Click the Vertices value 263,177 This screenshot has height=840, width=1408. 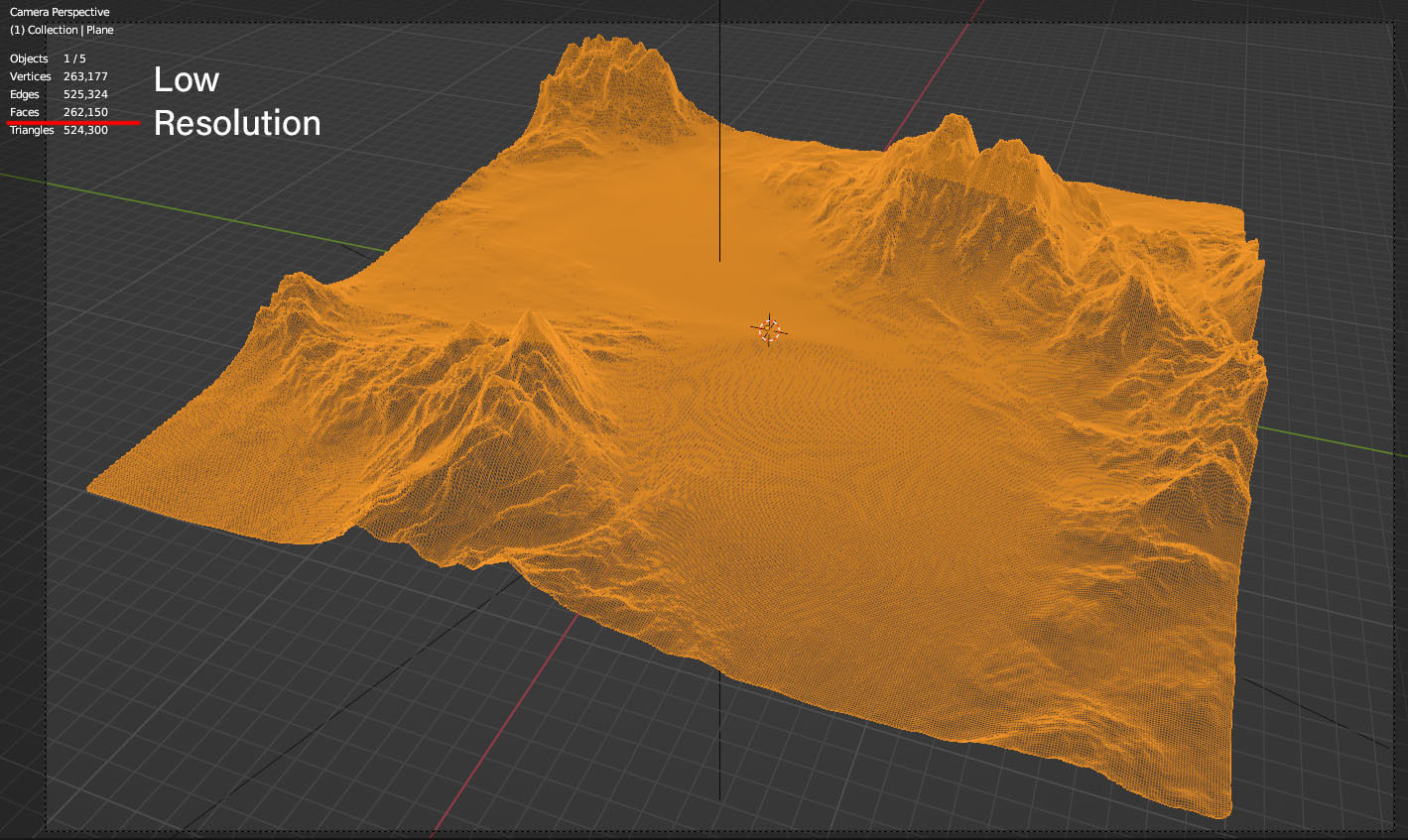[x=85, y=76]
